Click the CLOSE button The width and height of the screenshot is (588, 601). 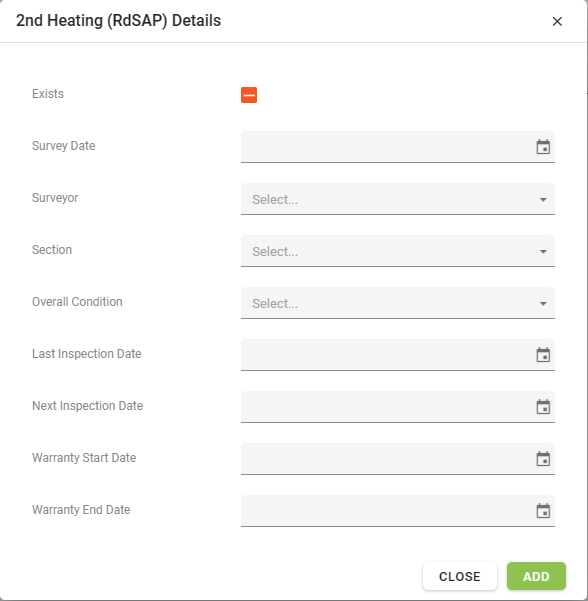(460, 576)
